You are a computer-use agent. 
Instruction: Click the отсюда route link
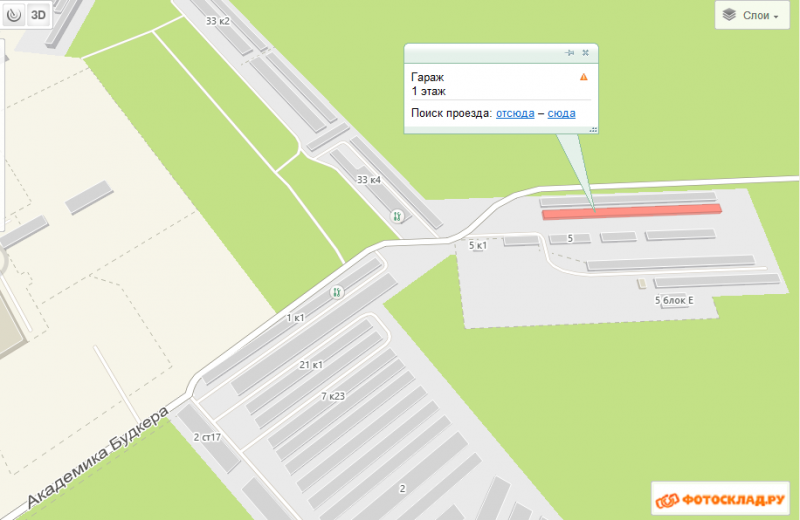point(515,113)
